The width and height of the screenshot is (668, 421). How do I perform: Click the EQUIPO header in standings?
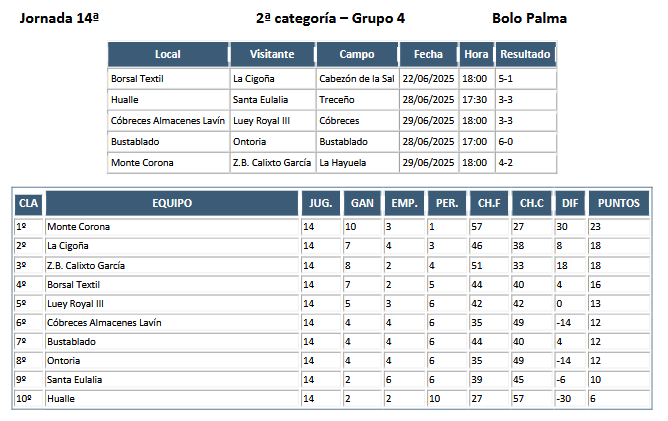(172, 203)
